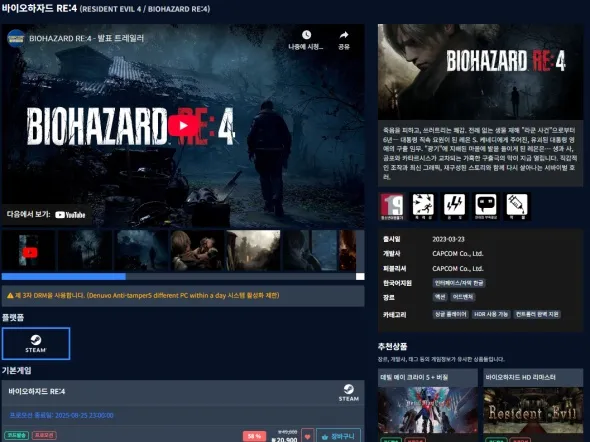
Task: Click the syringe drug rating icon
Action: [x=517, y=206]
